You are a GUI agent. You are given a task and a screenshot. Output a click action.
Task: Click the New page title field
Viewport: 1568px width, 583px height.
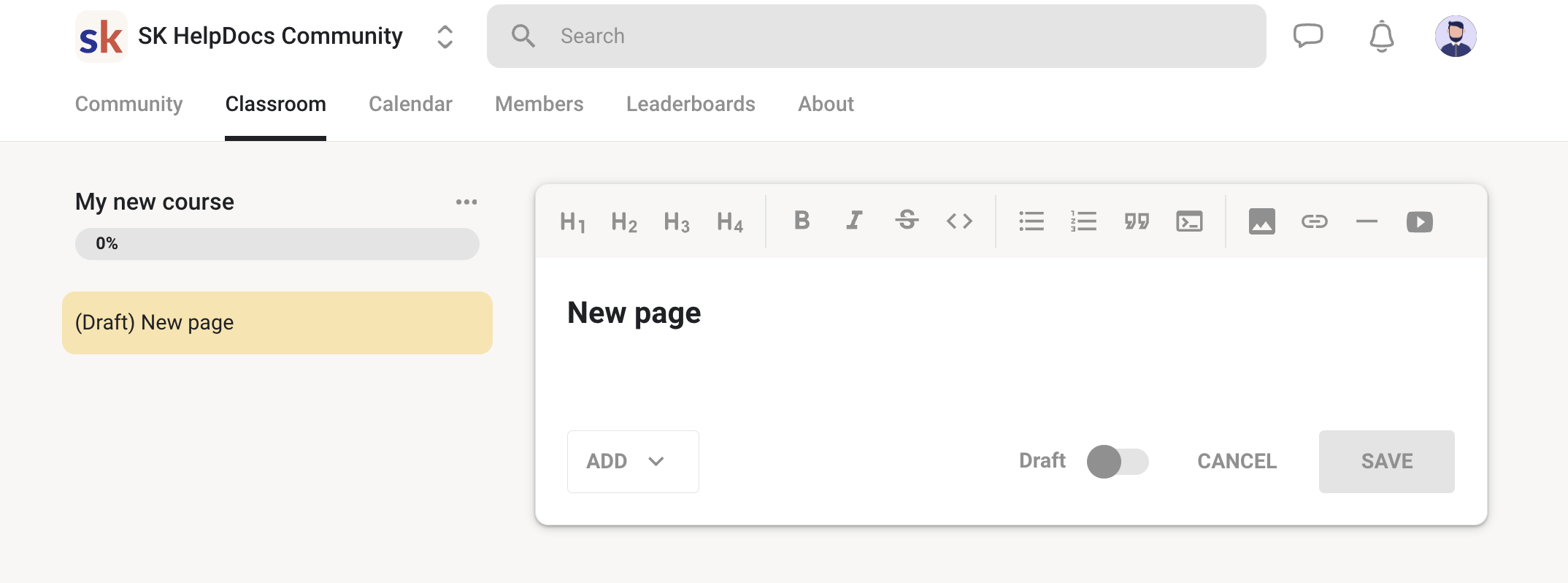pyautogui.click(x=634, y=313)
